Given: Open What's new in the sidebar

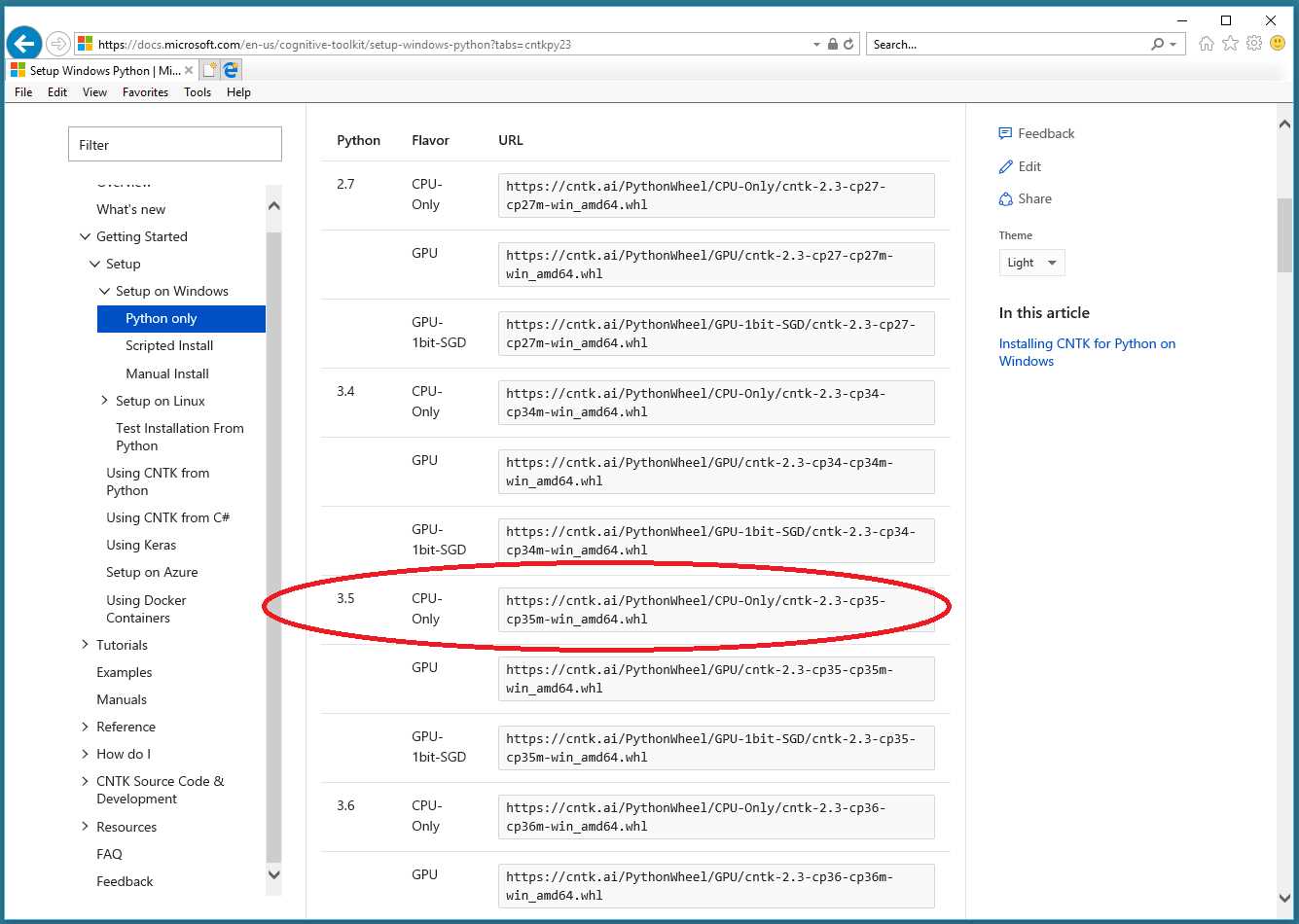Looking at the screenshot, I should (131, 209).
